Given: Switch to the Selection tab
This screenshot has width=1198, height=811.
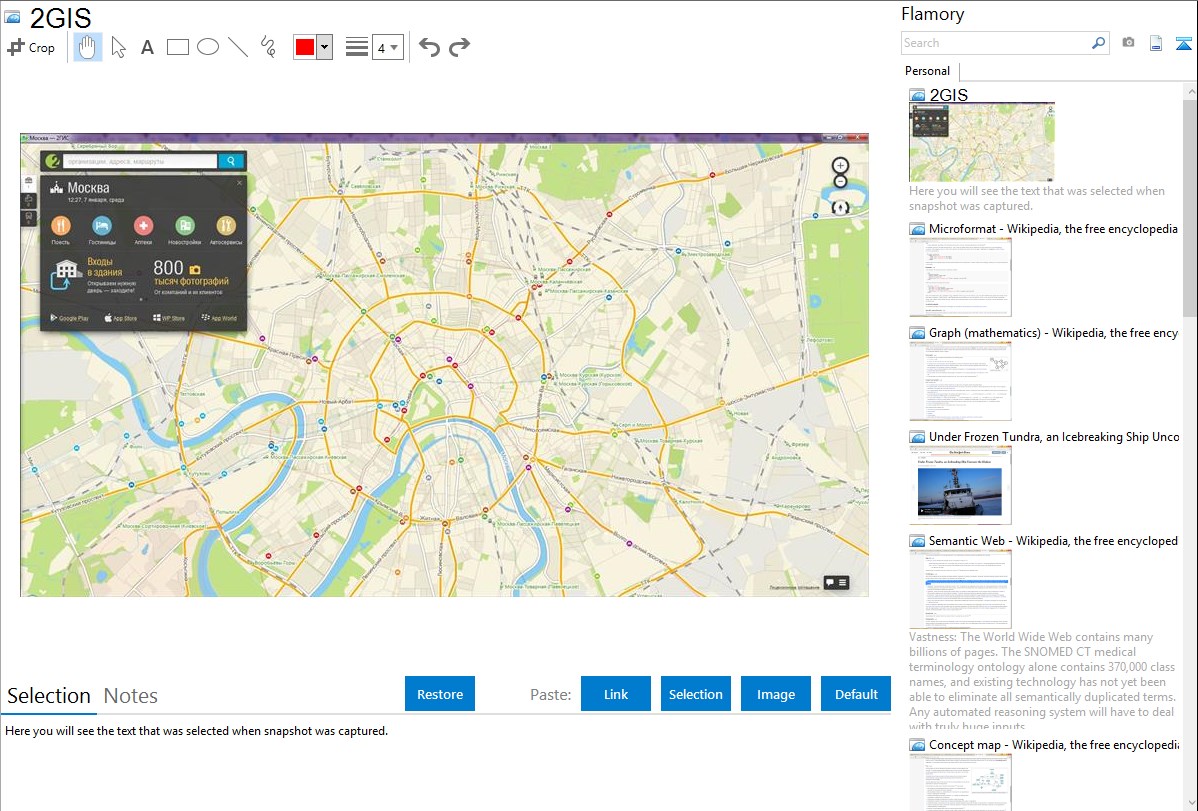Looking at the screenshot, I should (49, 696).
